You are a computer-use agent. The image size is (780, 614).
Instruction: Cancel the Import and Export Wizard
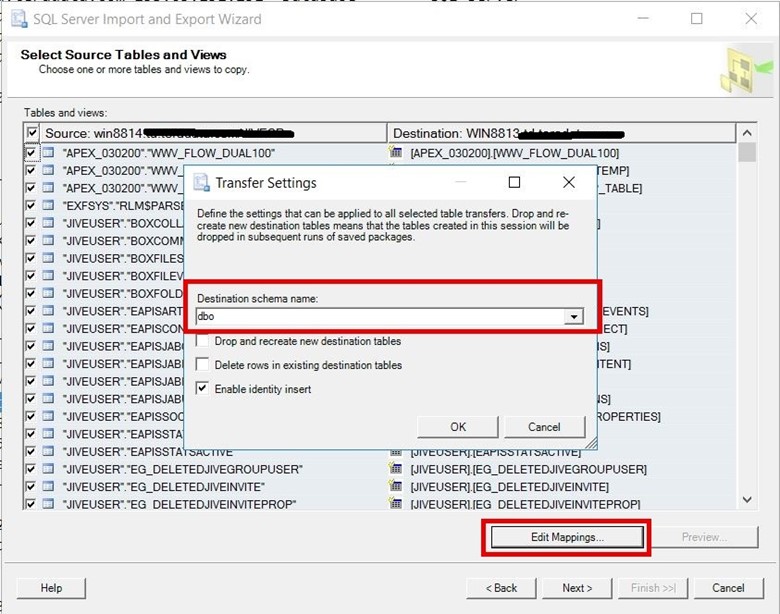click(x=728, y=588)
